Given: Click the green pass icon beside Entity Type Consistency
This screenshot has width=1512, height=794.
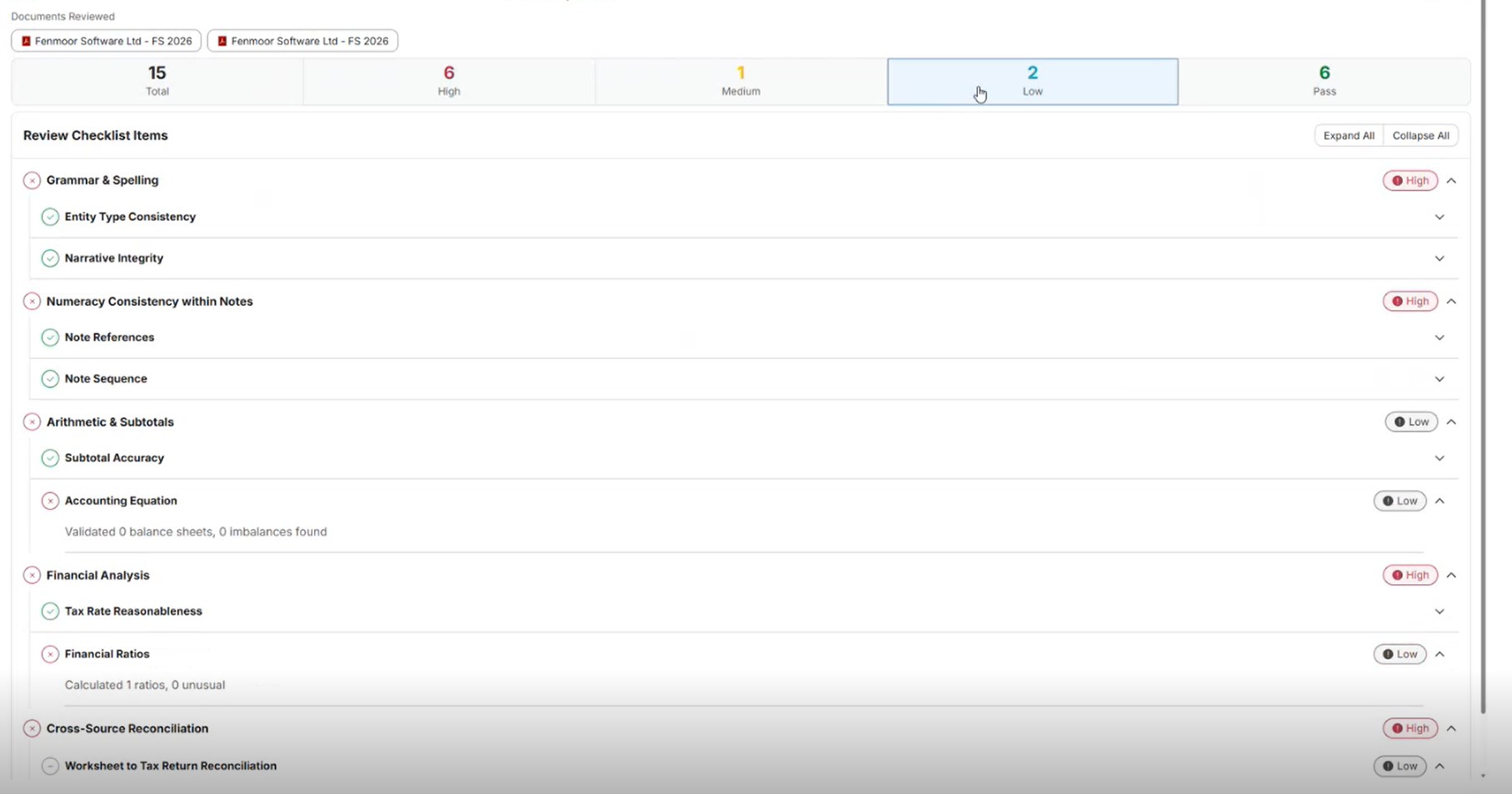Looking at the screenshot, I should pos(50,217).
